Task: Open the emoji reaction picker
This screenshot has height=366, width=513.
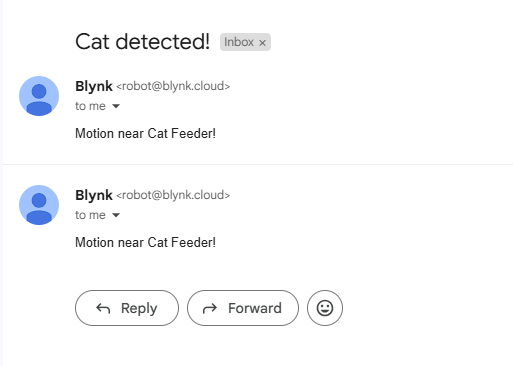Action: click(325, 308)
